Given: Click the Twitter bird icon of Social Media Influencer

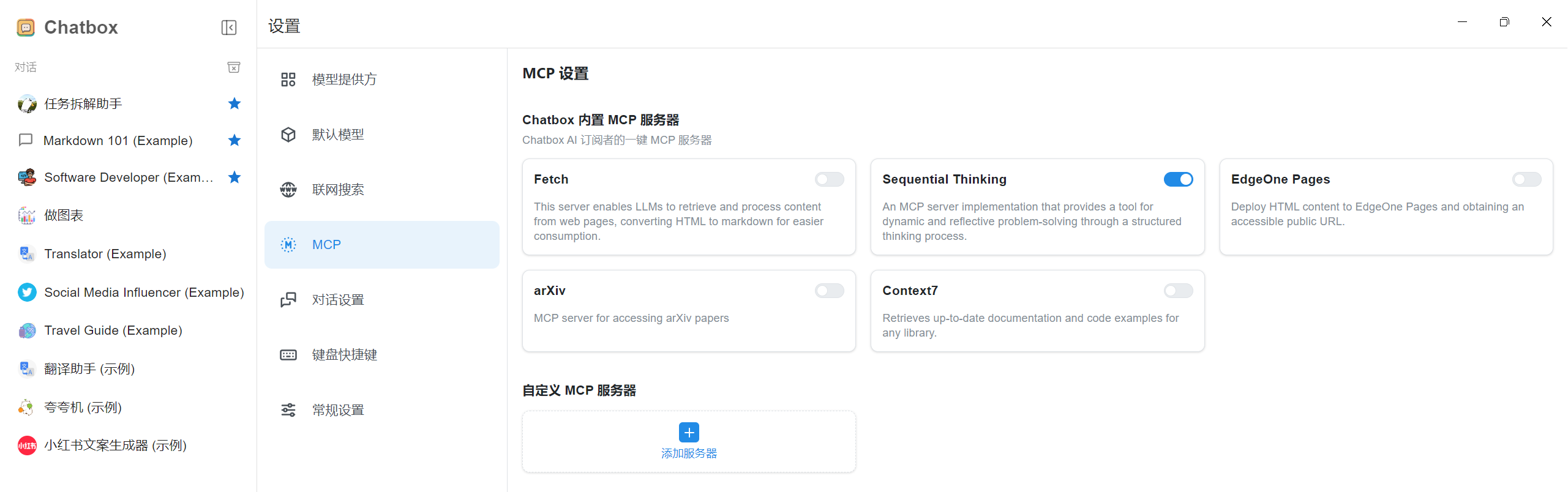Looking at the screenshot, I should pos(27,293).
